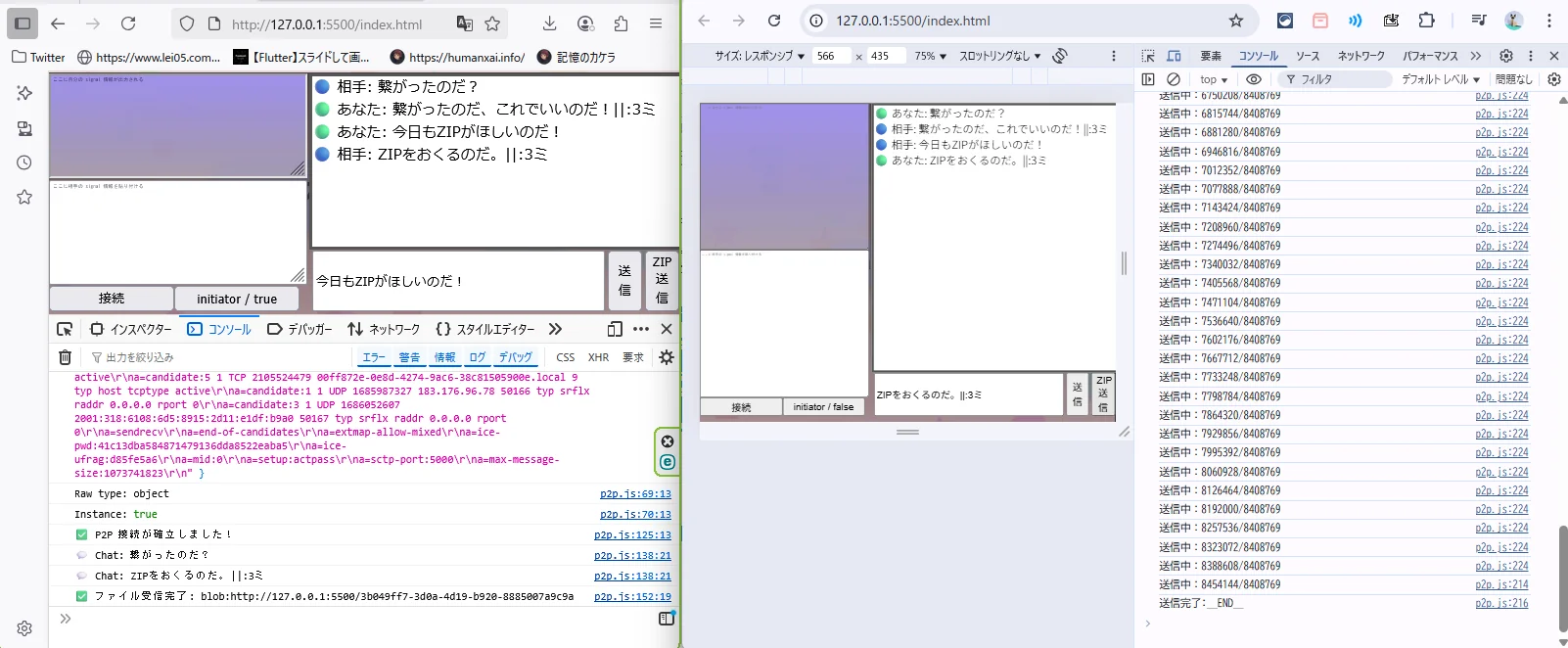Screen dimensions: 1568x648
Task: Open the 75% zoom dropdown
Action: pos(930,56)
